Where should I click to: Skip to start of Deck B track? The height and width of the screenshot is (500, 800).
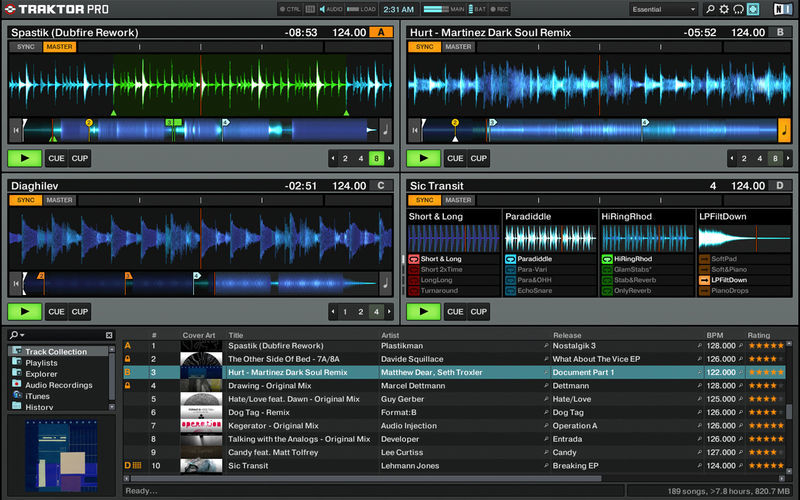coord(415,131)
